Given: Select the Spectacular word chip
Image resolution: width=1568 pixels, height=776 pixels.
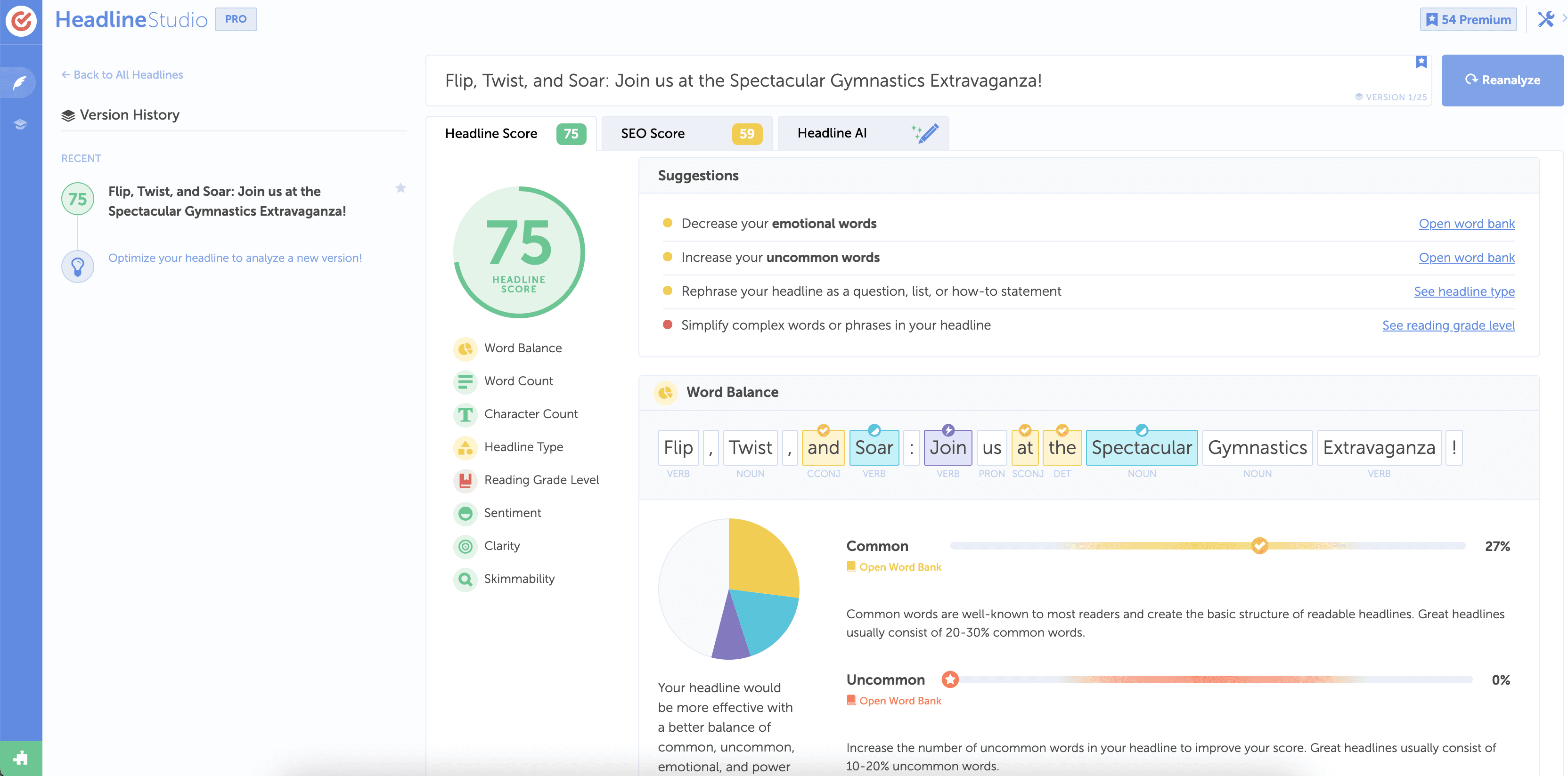Looking at the screenshot, I should point(1141,448).
